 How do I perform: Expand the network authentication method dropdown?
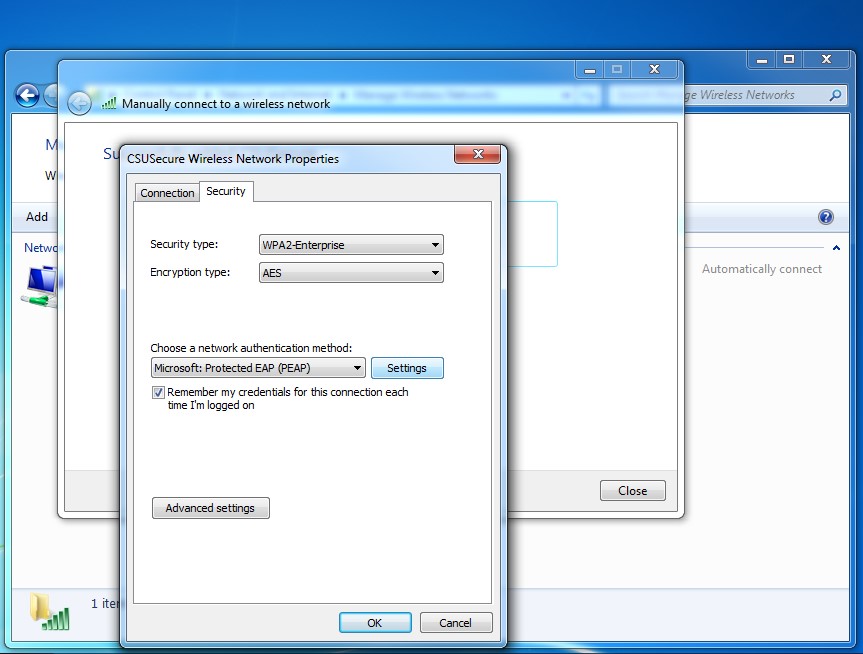pos(258,368)
